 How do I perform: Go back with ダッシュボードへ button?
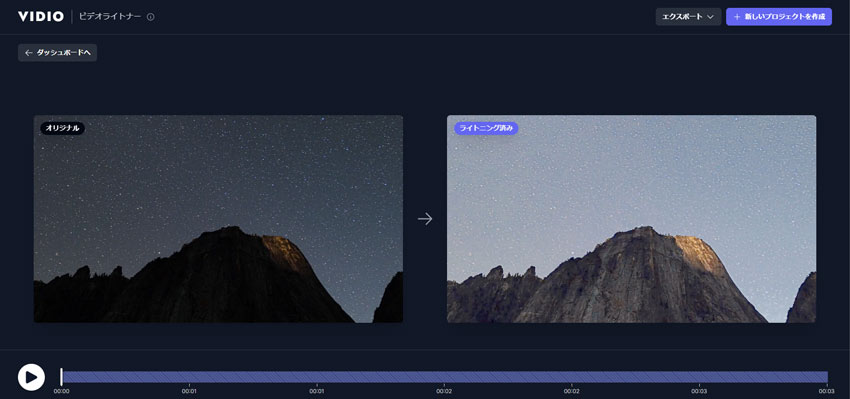pos(57,53)
